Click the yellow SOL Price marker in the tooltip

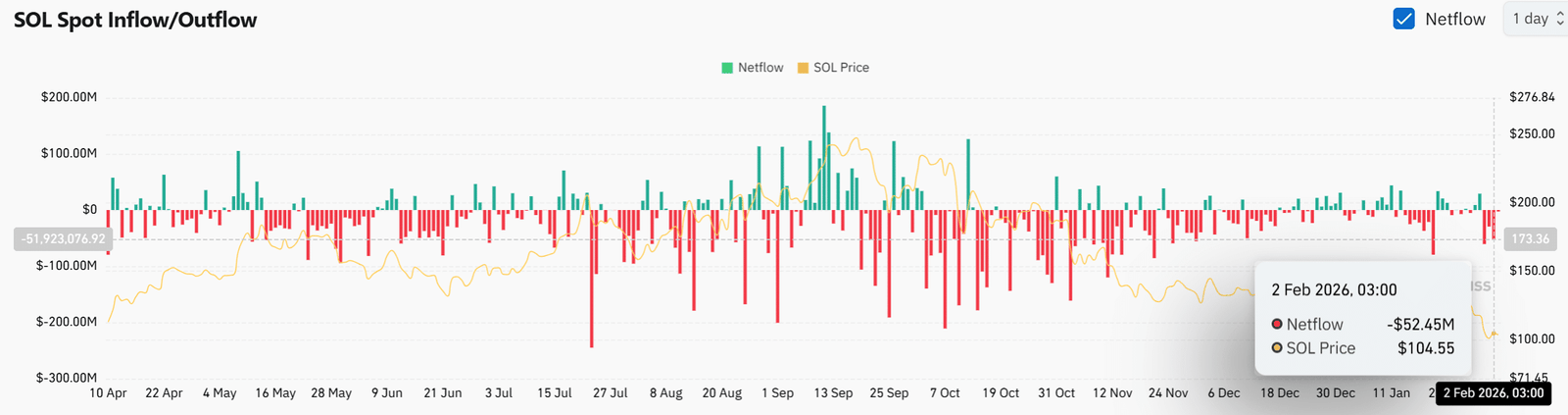pyautogui.click(x=1277, y=348)
